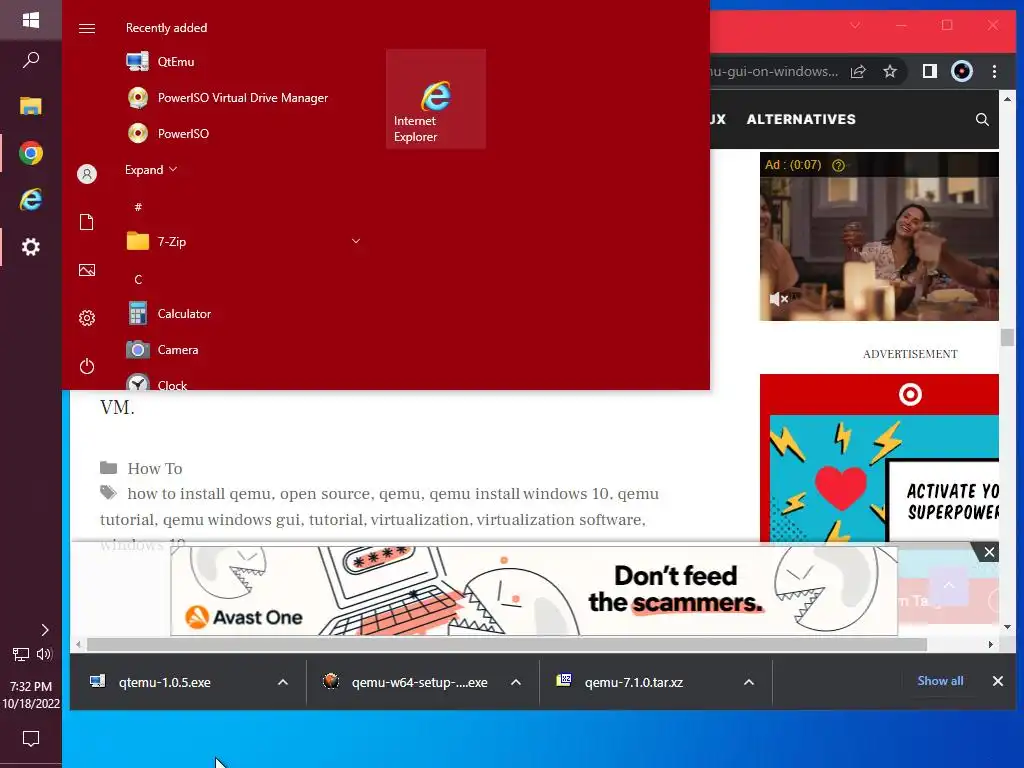Click the 'qemu windows gui' tag
The height and width of the screenshot is (768, 1024).
(x=232, y=520)
